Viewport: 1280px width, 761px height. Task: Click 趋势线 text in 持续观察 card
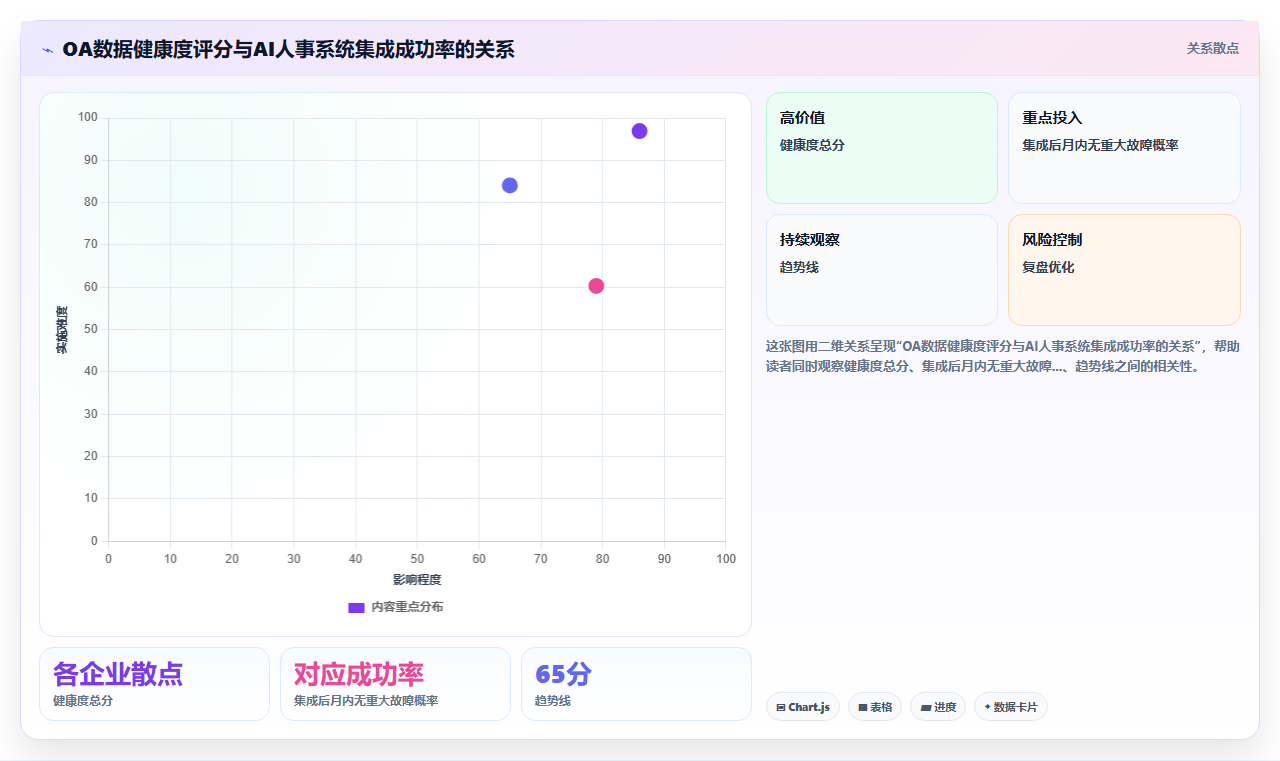coord(799,267)
